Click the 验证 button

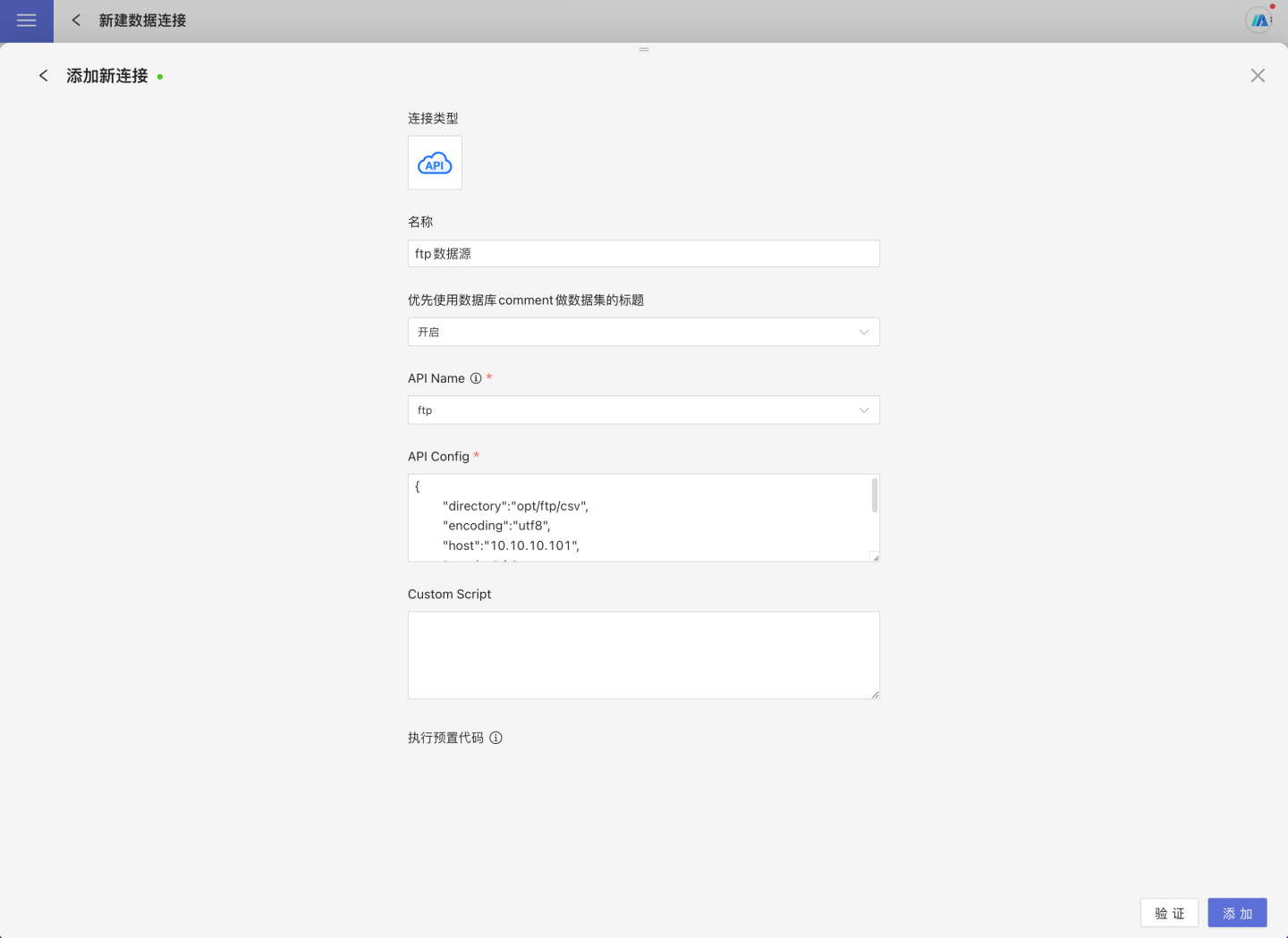1169,913
